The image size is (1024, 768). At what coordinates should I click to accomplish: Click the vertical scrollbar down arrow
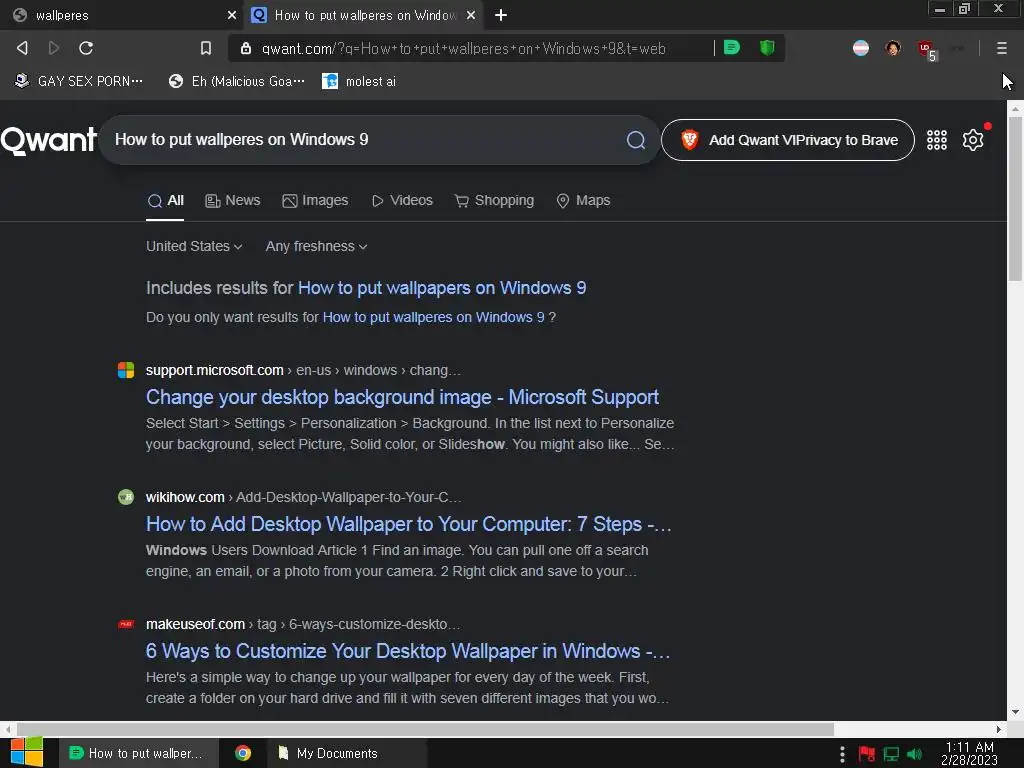pyautogui.click(x=1016, y=712)
